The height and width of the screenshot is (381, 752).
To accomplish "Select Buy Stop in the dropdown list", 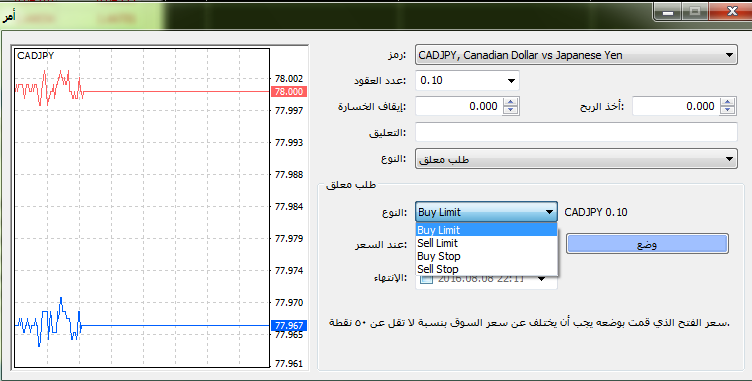I will (x=486, y=256).
